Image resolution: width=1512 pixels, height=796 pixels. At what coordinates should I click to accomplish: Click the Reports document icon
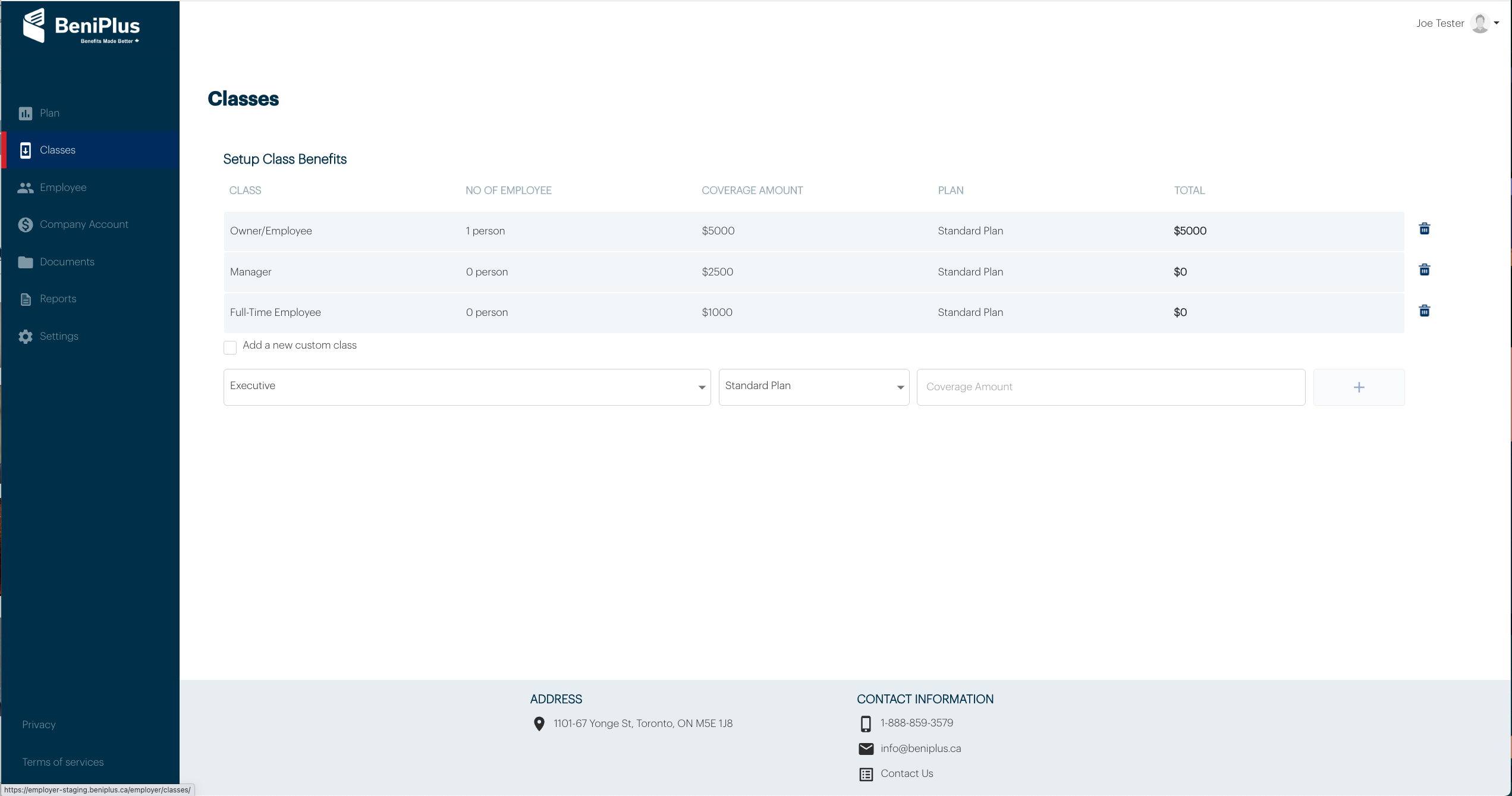pyautogui.click(x=26, y=299)
